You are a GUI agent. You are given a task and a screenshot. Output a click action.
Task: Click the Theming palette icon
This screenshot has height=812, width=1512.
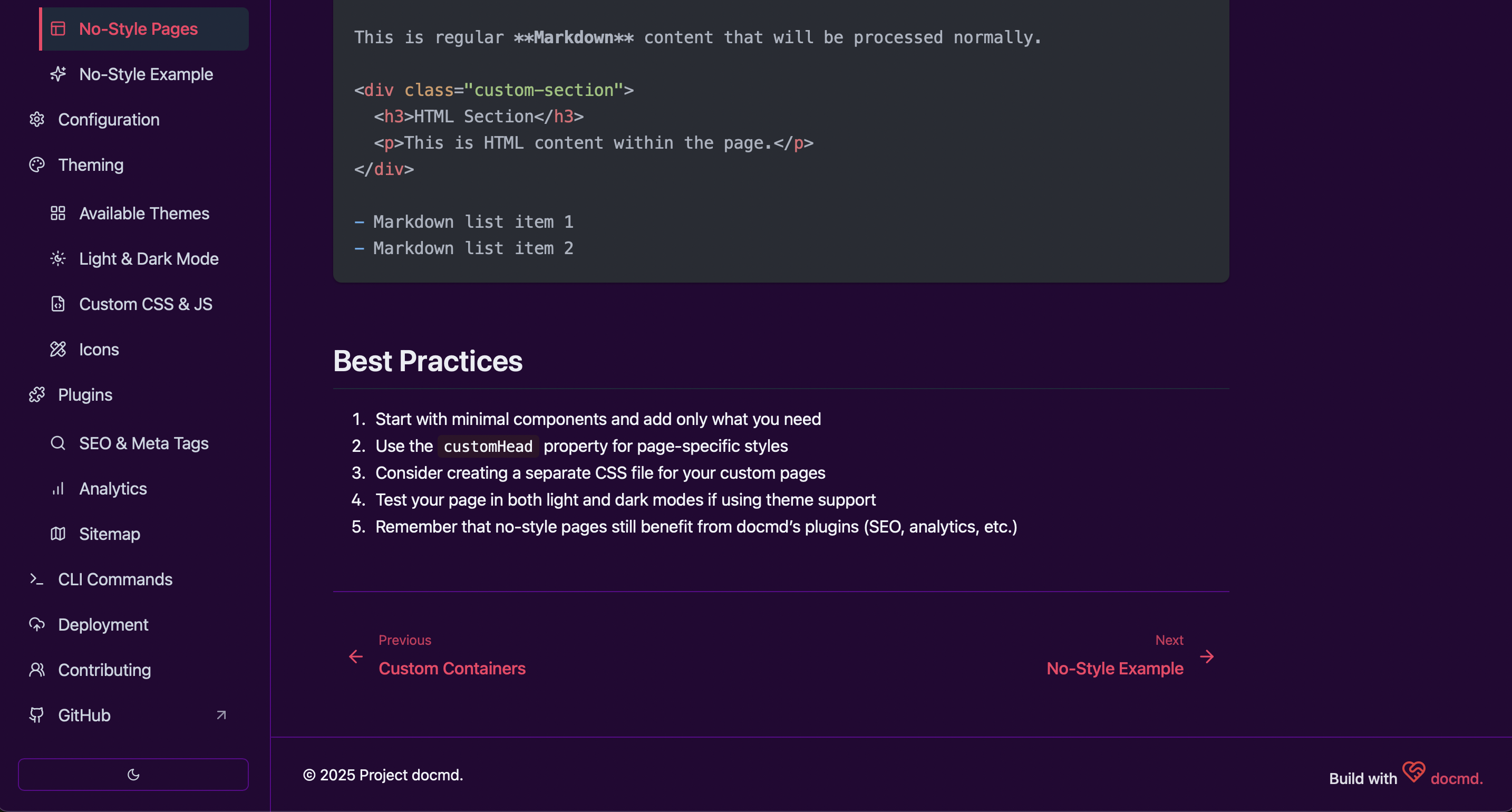(x=37, y=165)
